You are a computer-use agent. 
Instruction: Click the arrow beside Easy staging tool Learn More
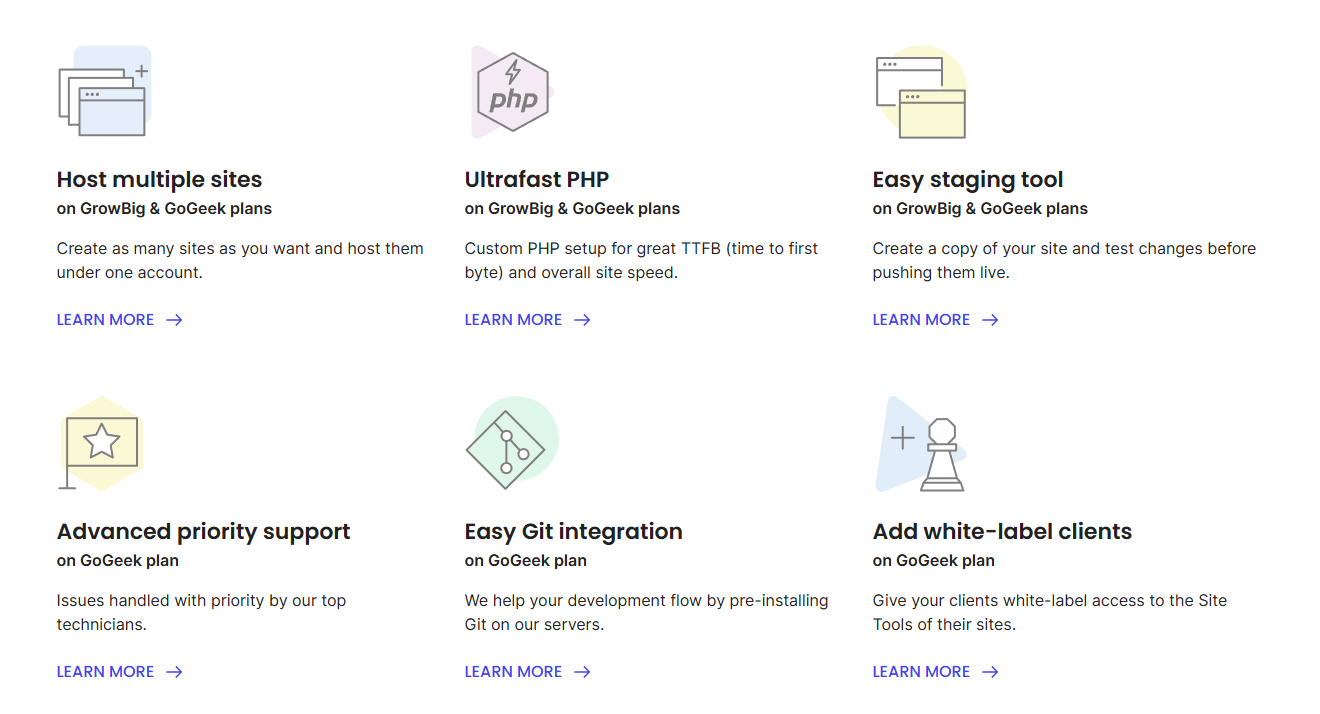(990, 320)
